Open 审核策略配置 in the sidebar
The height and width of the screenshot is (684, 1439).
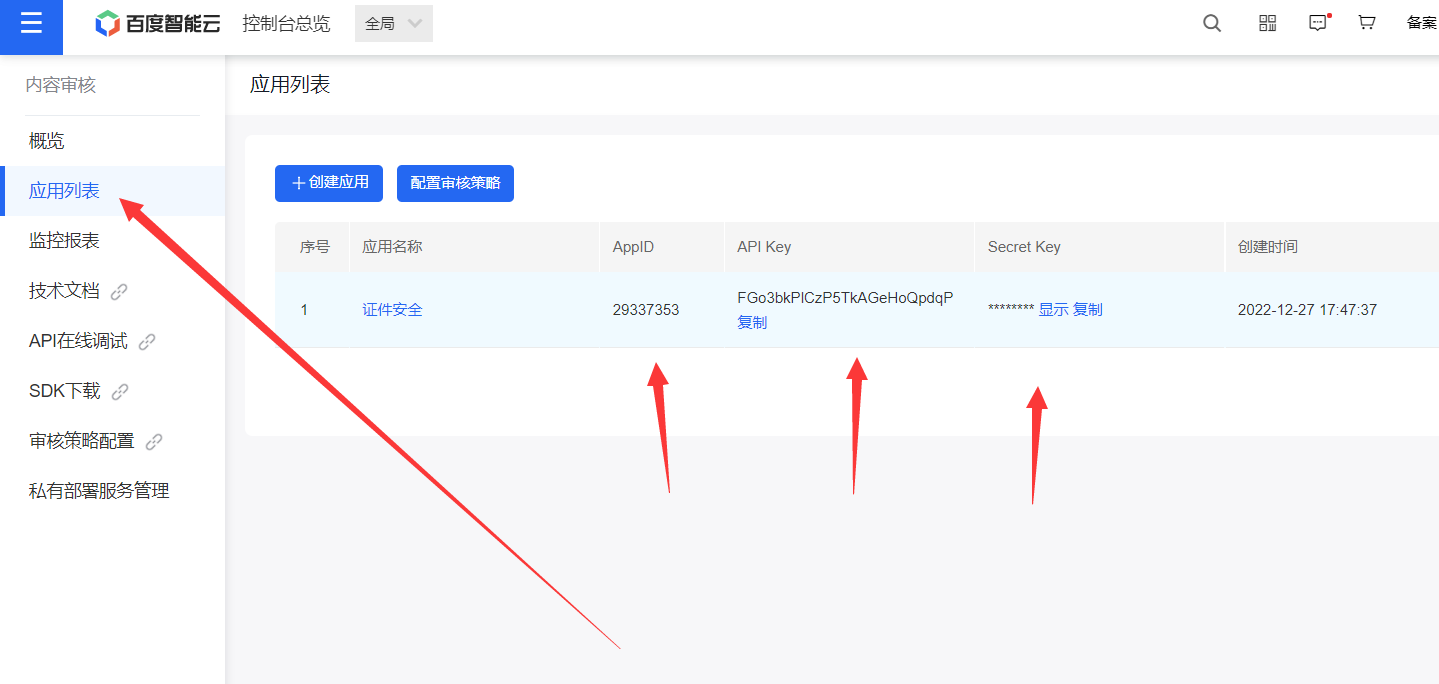tap(82, 441)
